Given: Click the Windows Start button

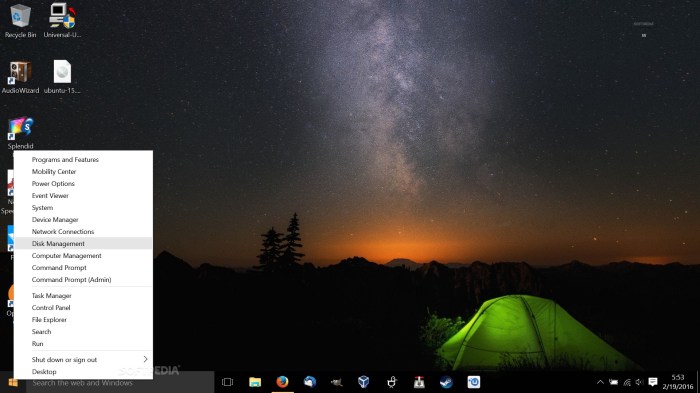Looking at the screenshot, I should tap(13, 383).
